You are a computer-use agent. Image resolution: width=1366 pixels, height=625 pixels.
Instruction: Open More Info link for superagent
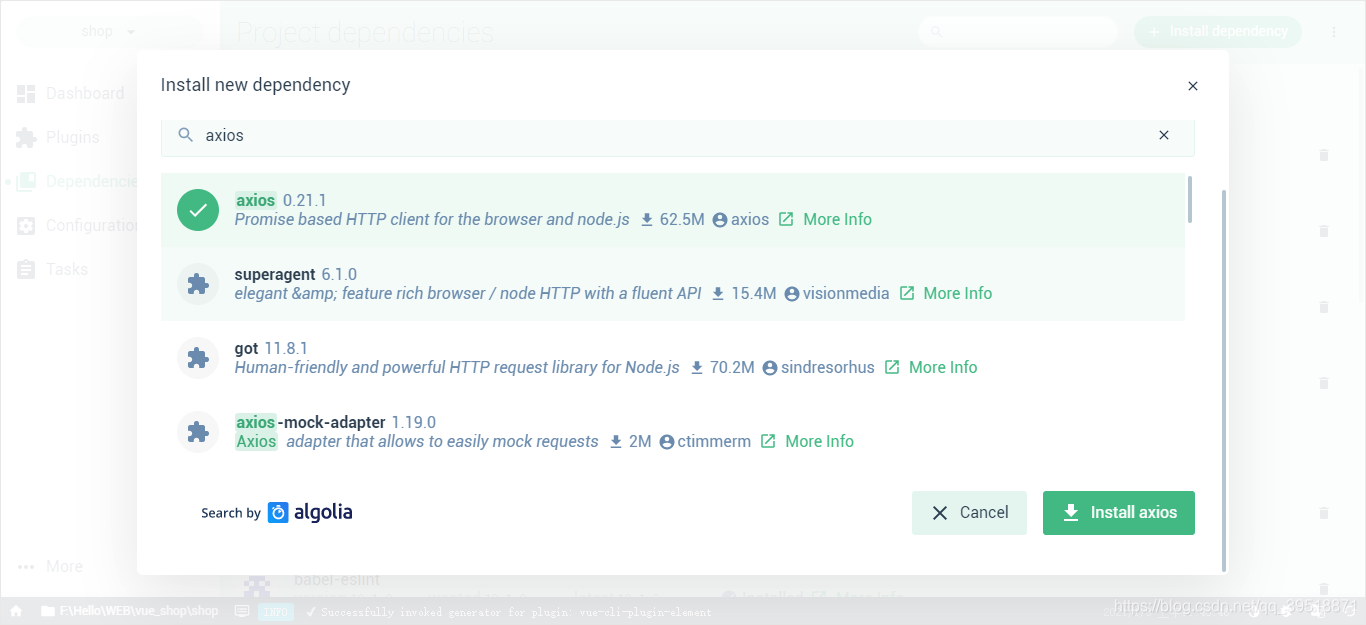tap(957, 293)
